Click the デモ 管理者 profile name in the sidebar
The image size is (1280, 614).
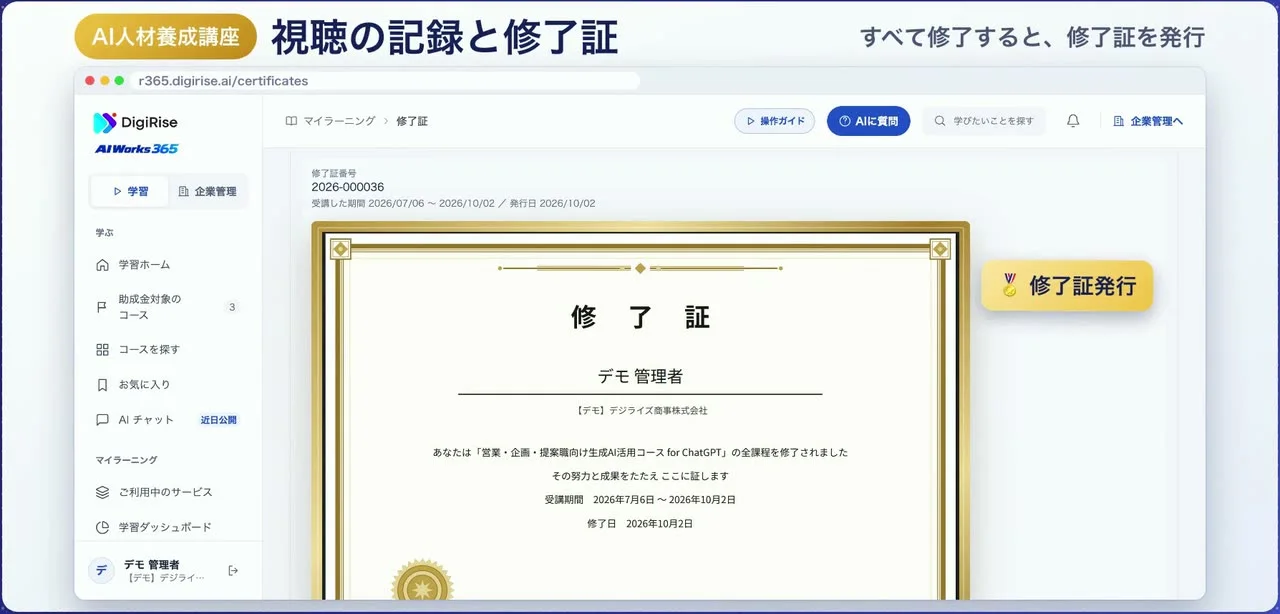[x=152, y=564]
